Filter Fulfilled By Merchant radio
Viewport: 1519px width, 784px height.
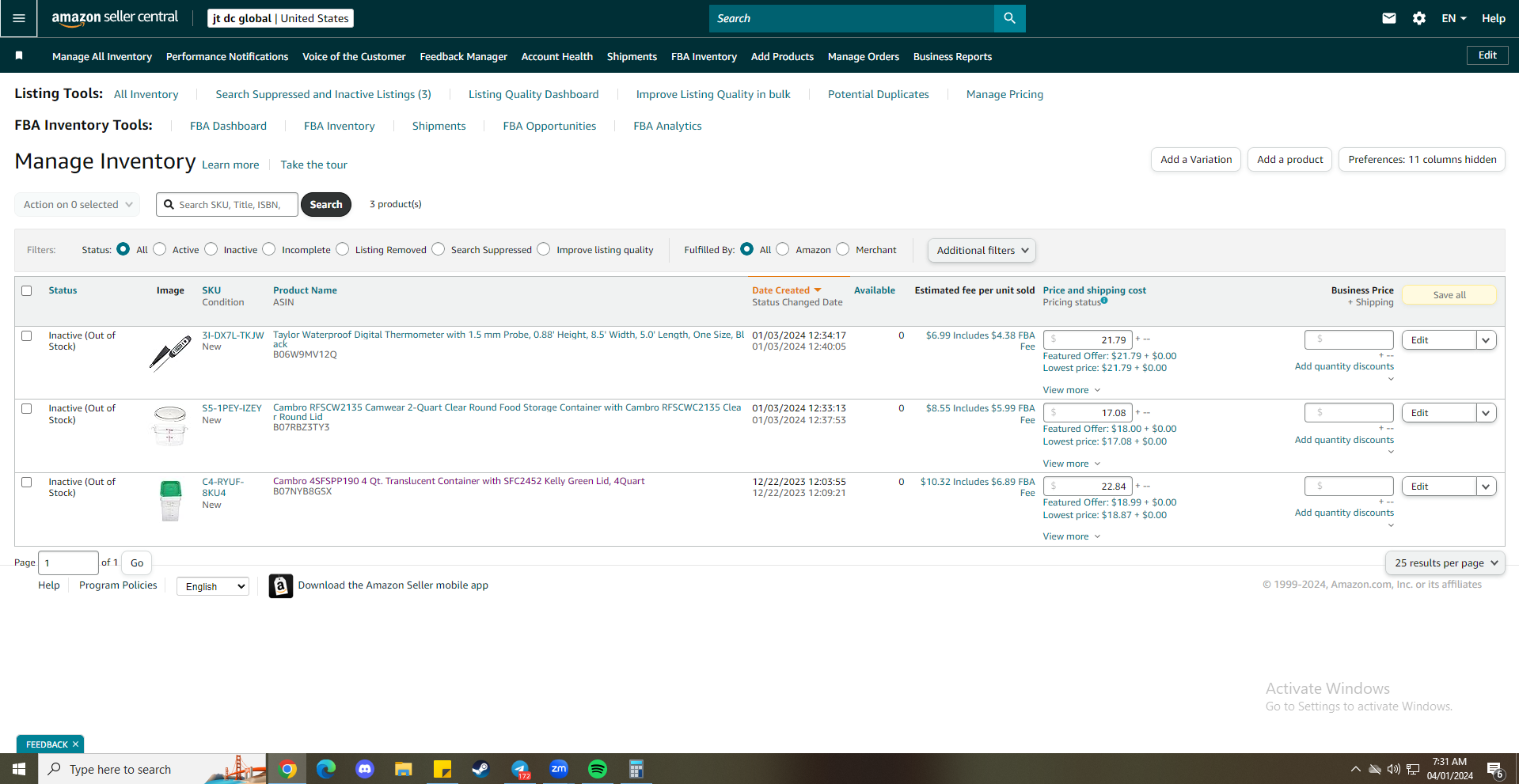(843, 249)
